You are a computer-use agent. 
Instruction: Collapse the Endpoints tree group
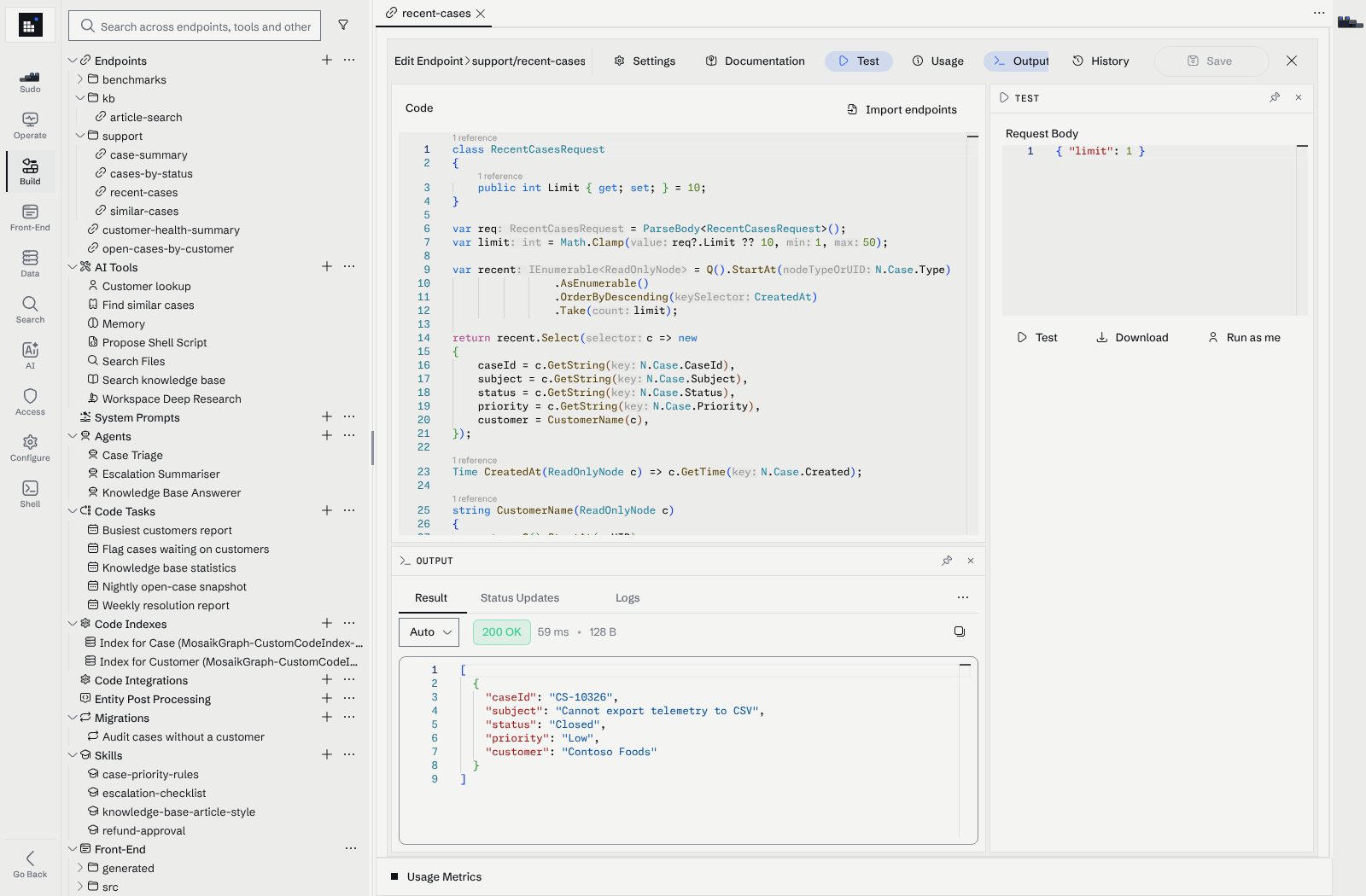pyautogui.click(x=73, y=61)
